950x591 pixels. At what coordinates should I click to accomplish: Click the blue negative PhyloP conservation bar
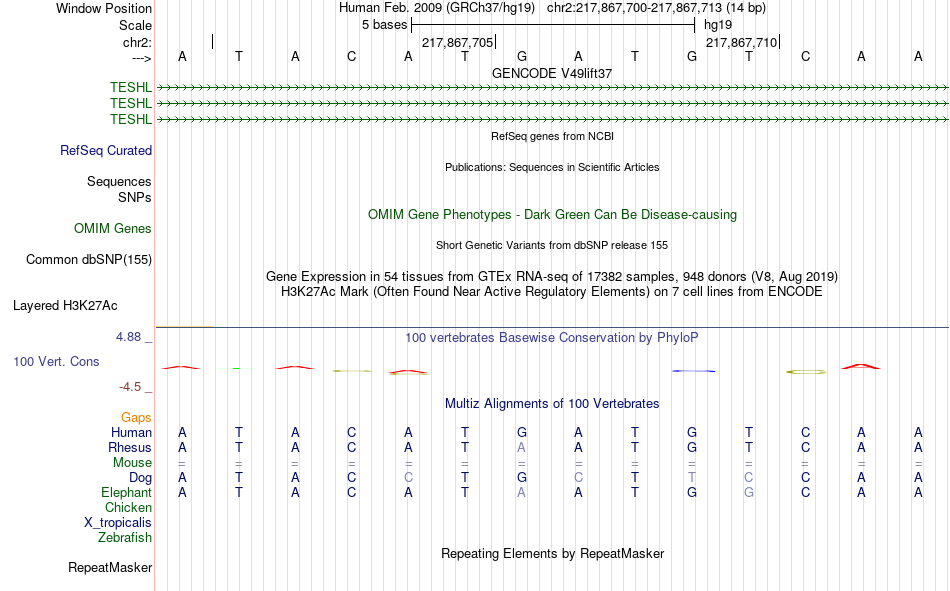click(x=694, y=370)
